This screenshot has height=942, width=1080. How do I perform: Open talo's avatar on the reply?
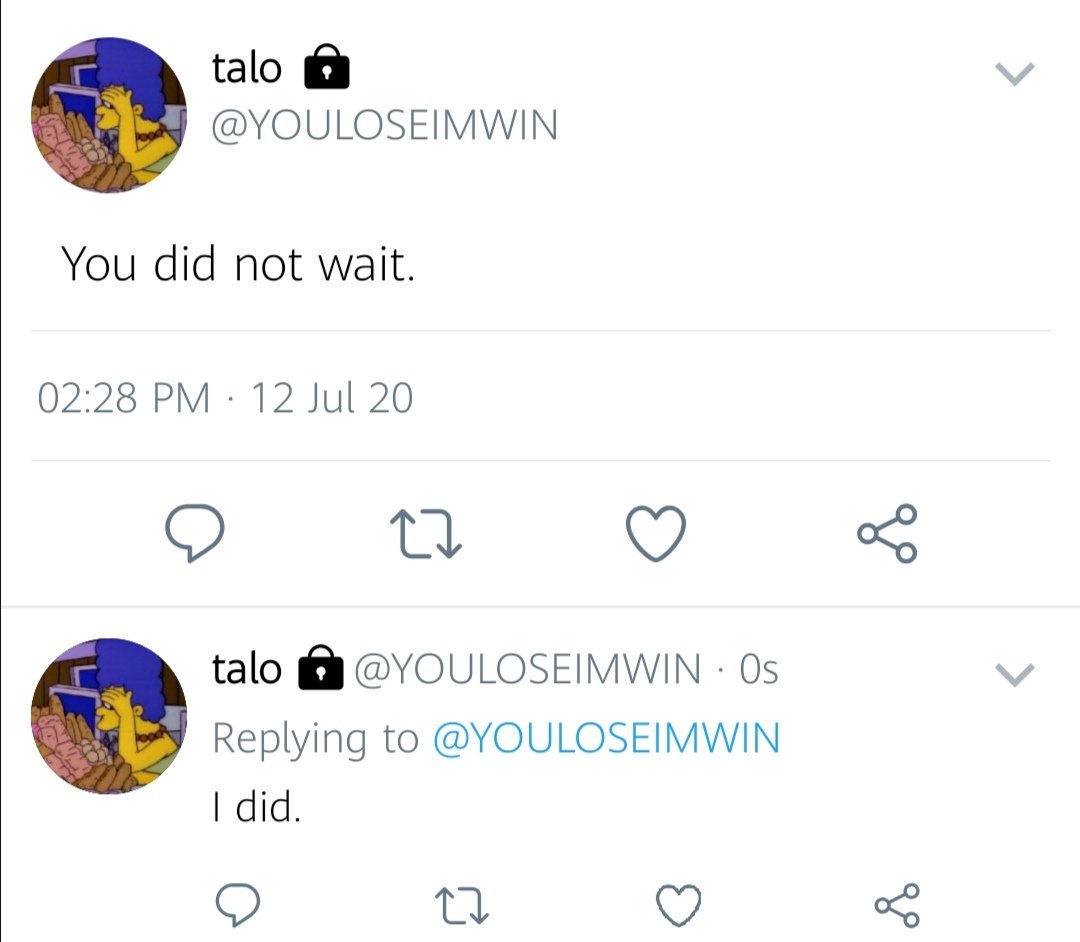[x=109, y=716]
